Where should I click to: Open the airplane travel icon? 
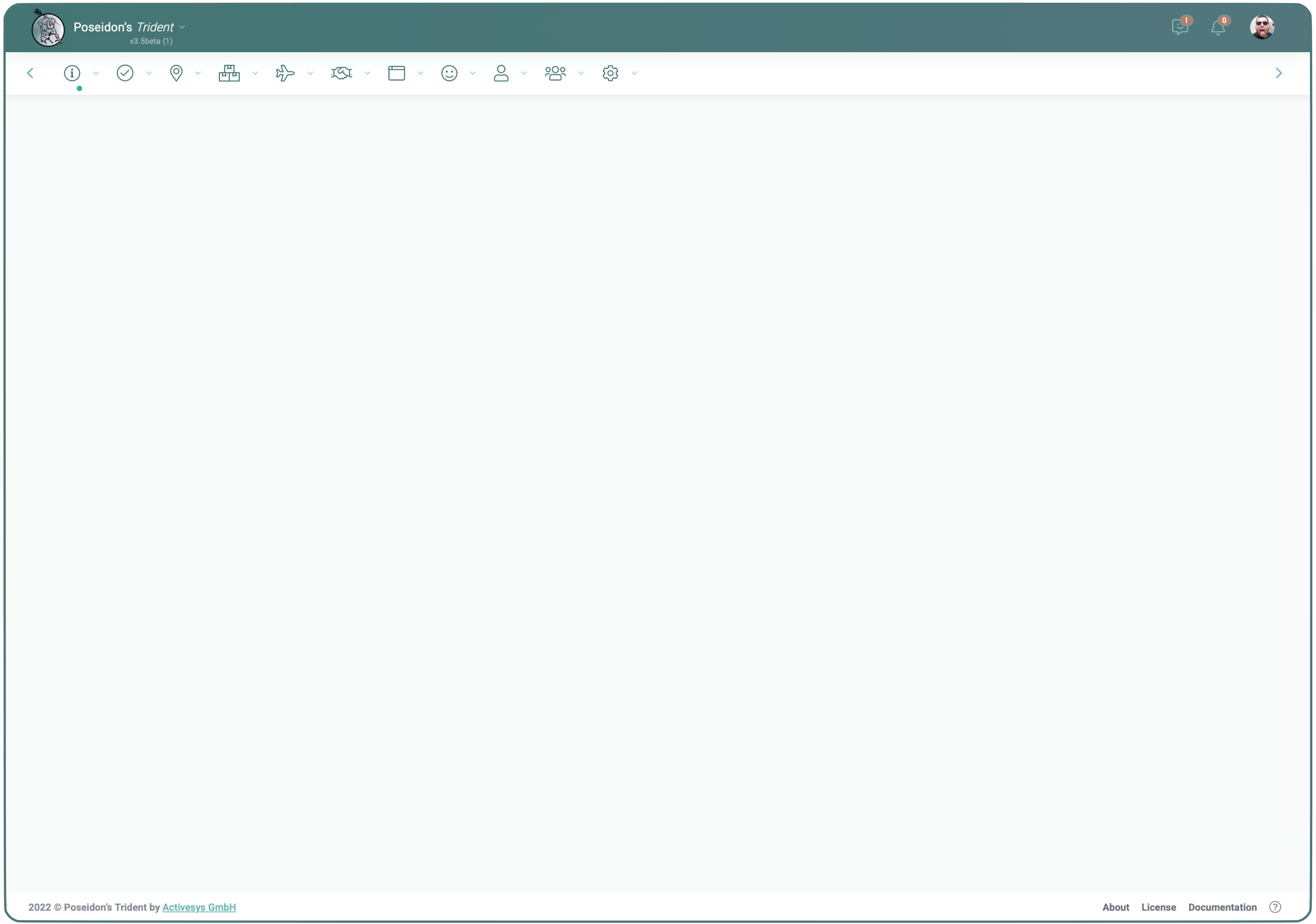click(285, 74)
